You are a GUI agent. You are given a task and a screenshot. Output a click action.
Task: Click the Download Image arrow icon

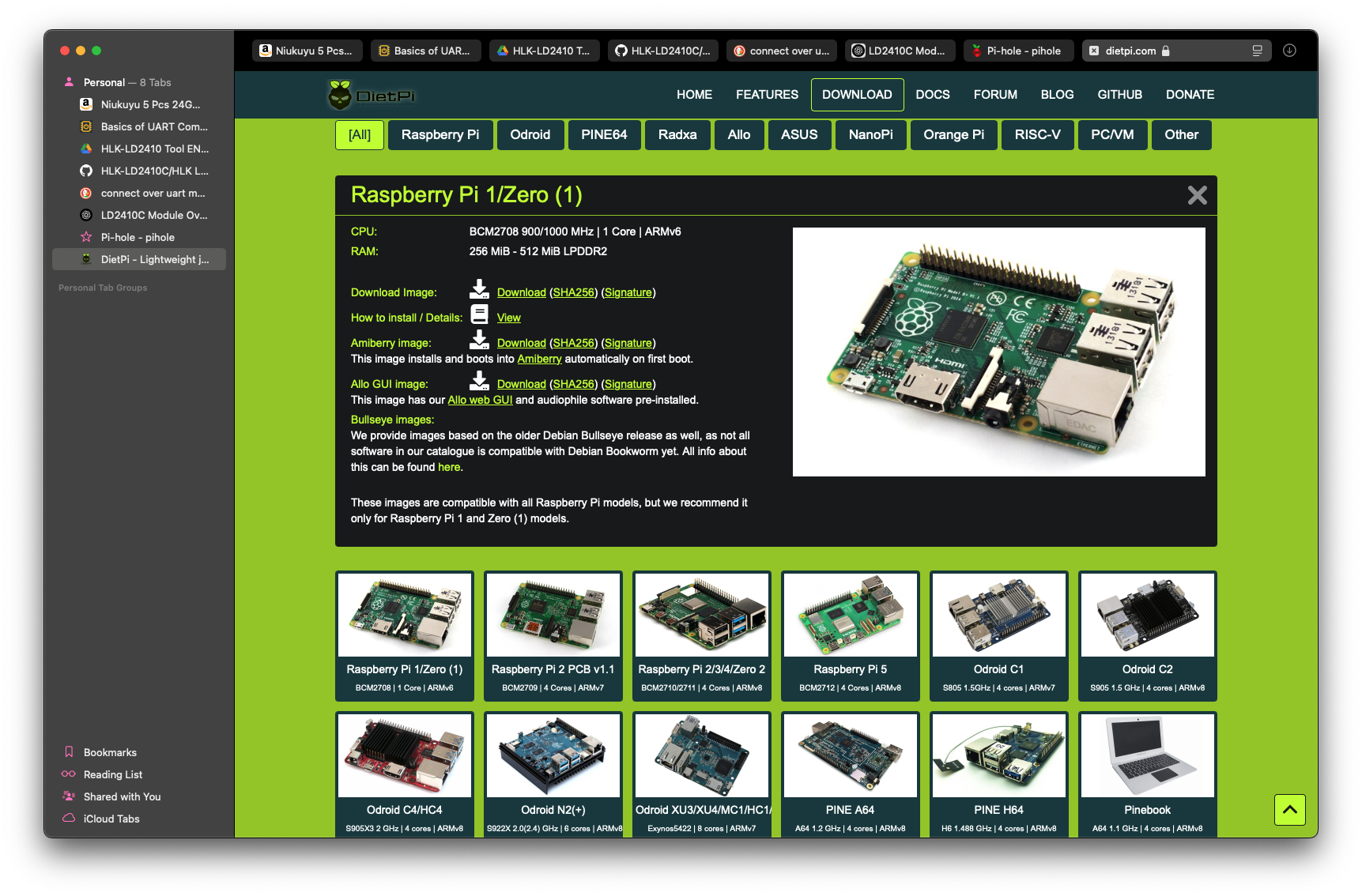[x=479, y=288]
